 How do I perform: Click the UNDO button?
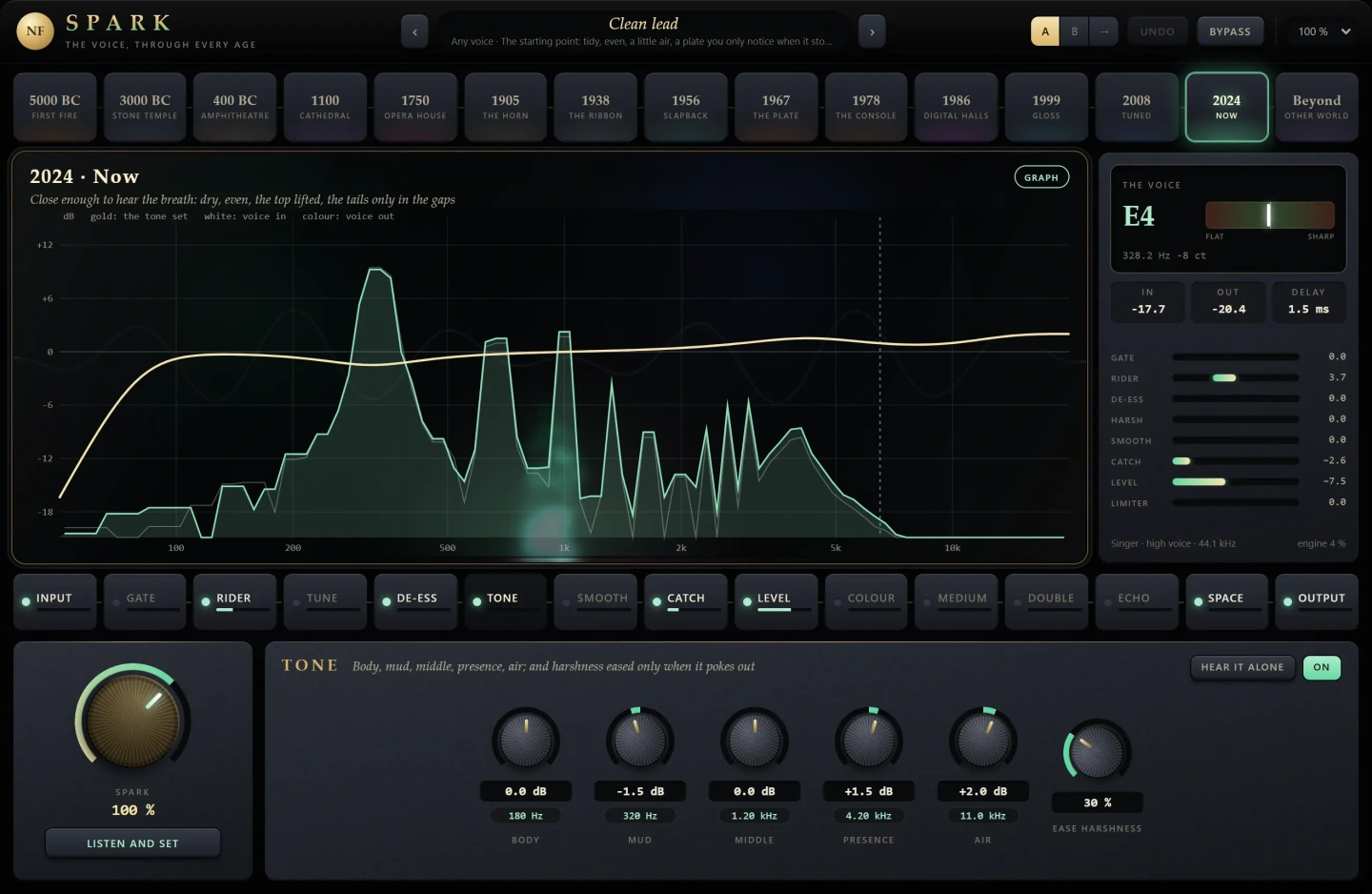click(1158, 31)
